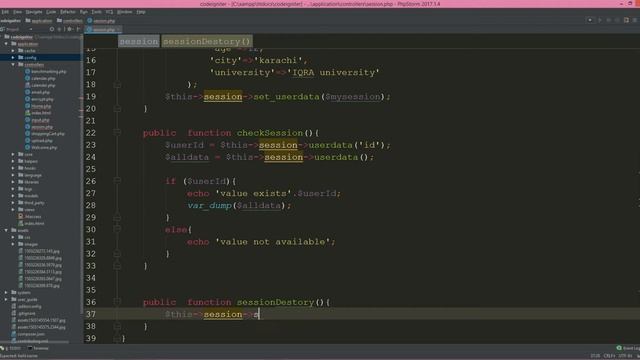Image resolution: width=640 pixels, height=360 pixels.
Task: Click the scroll-from-source locate icon
Action: [52, 29]
